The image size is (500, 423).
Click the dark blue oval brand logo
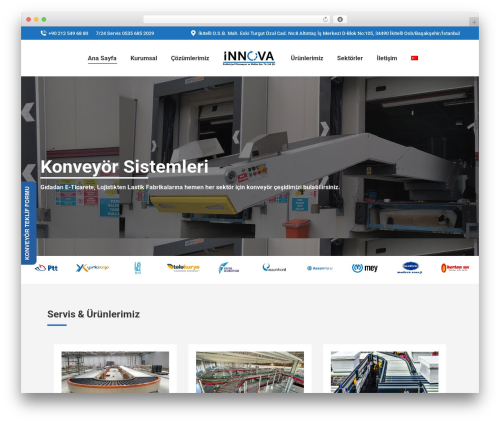410,268
